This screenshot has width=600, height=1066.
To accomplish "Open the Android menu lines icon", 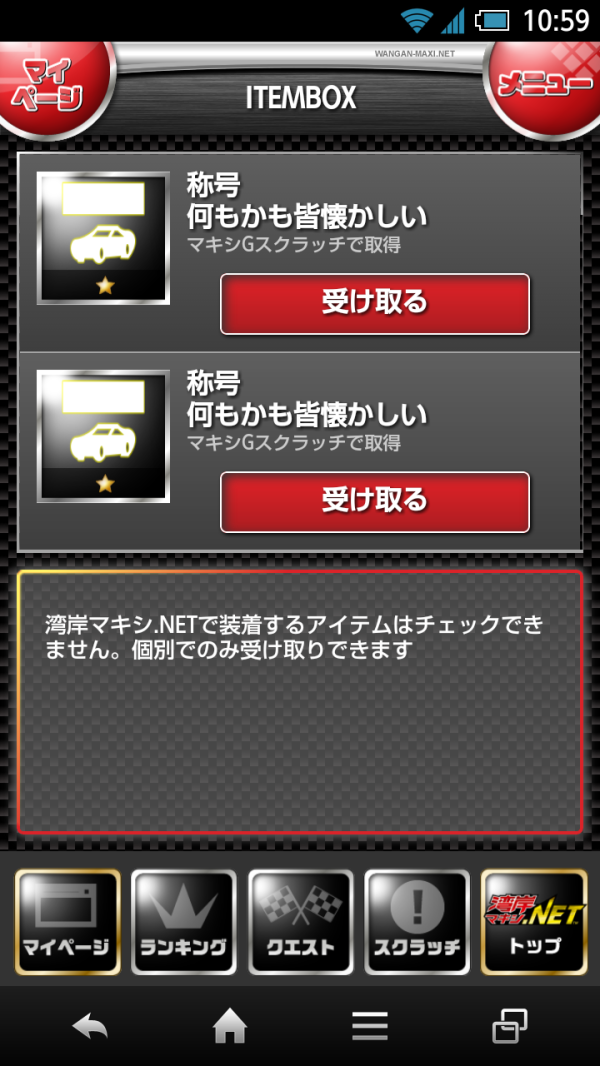I will coord(370,1026).
